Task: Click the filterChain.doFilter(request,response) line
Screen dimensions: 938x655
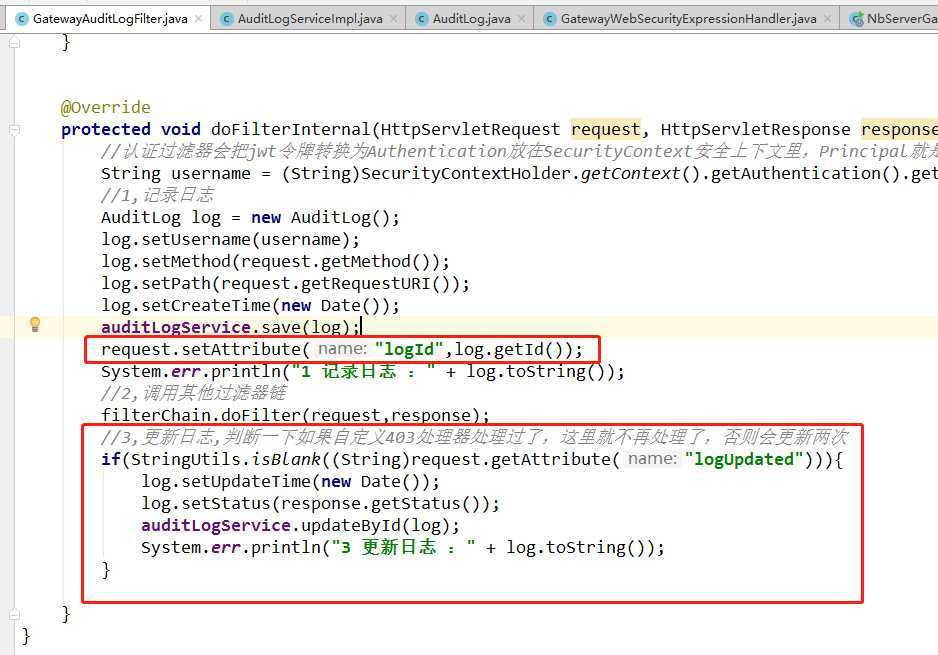Action: point(296,415)
